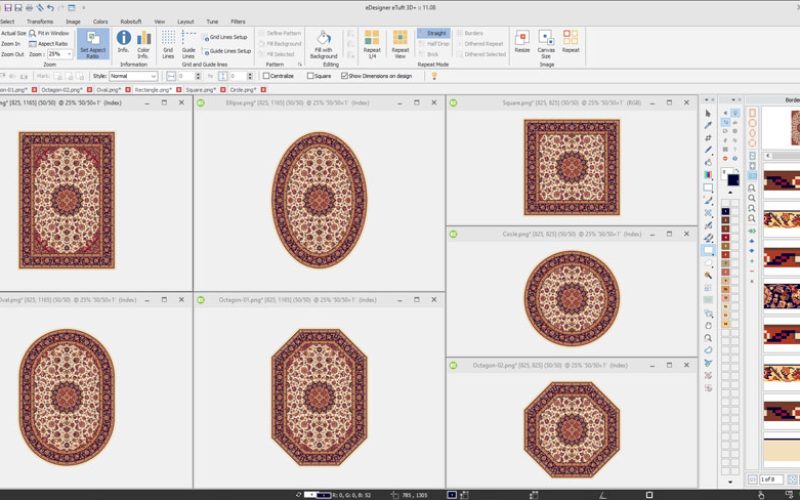The image size is (800, 500).
Task: Select the Straight repeat mode button
Action: coord(433,33)
